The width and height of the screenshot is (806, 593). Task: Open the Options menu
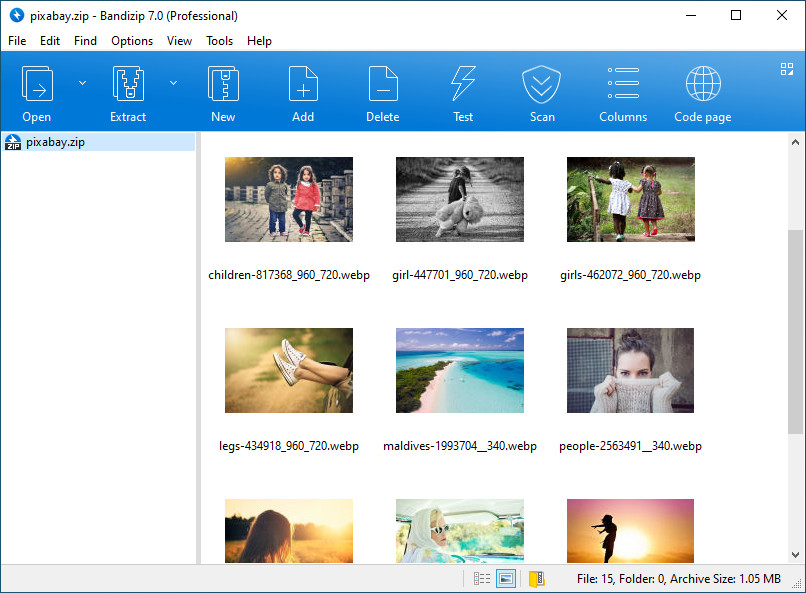click(131, 41)
